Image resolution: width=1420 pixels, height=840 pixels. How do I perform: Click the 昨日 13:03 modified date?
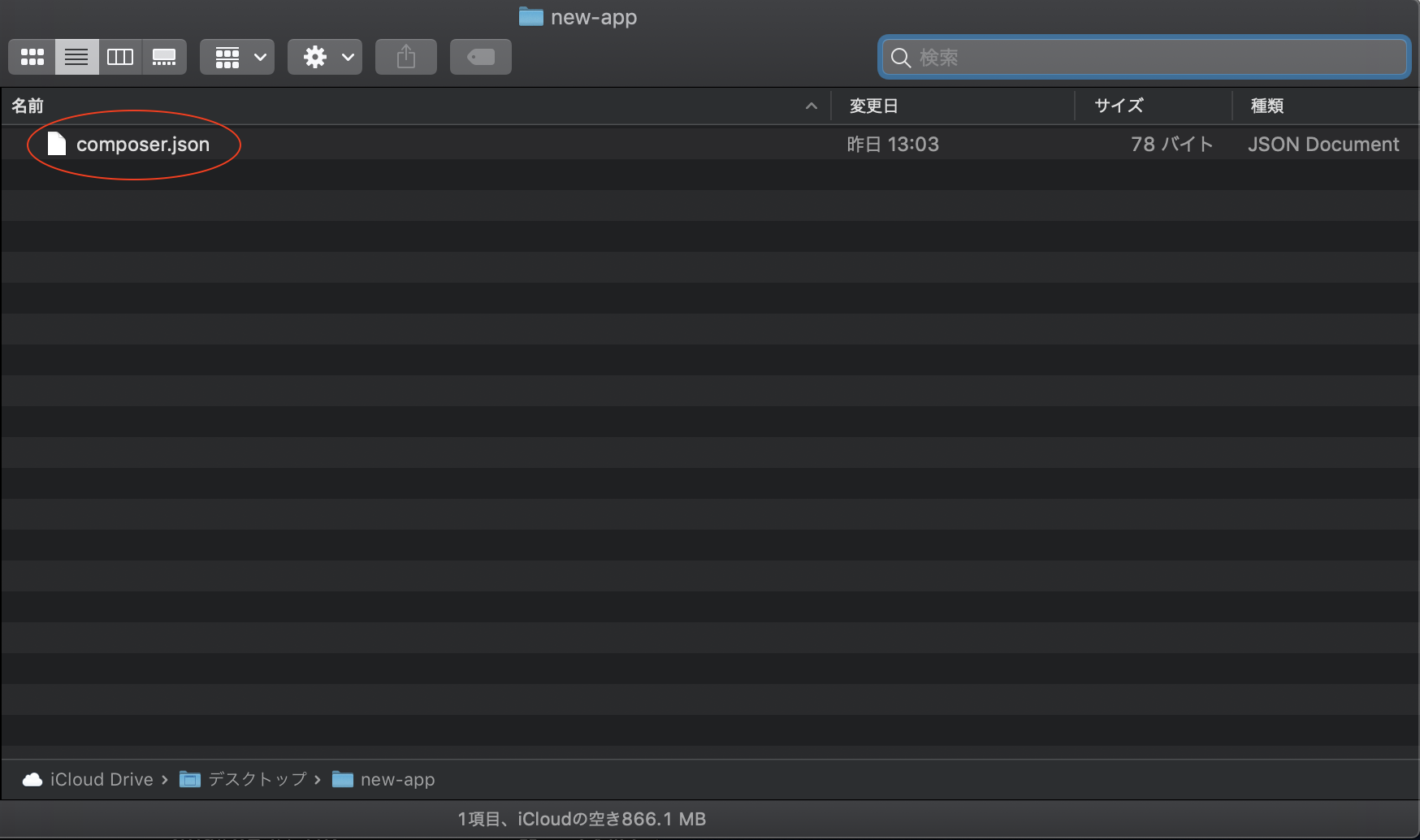click(x=893, y=145)
